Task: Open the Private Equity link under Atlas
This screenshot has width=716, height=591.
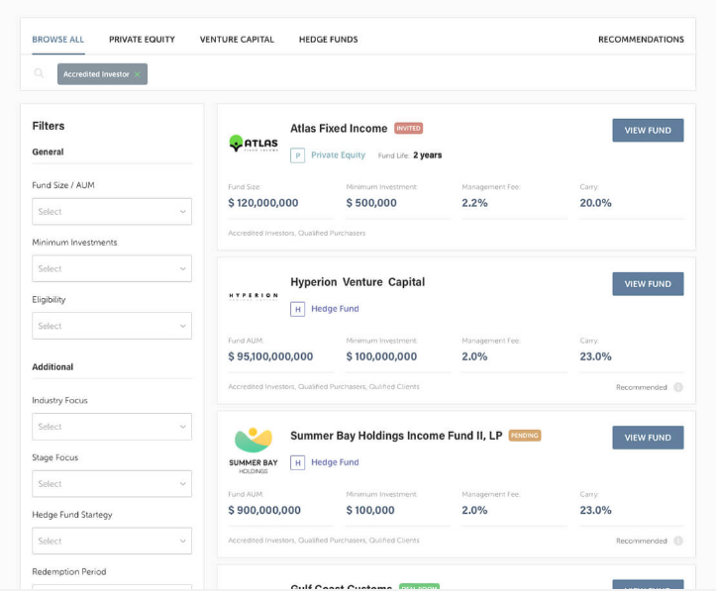Action: pyautogui.click(x=338, y=155)
